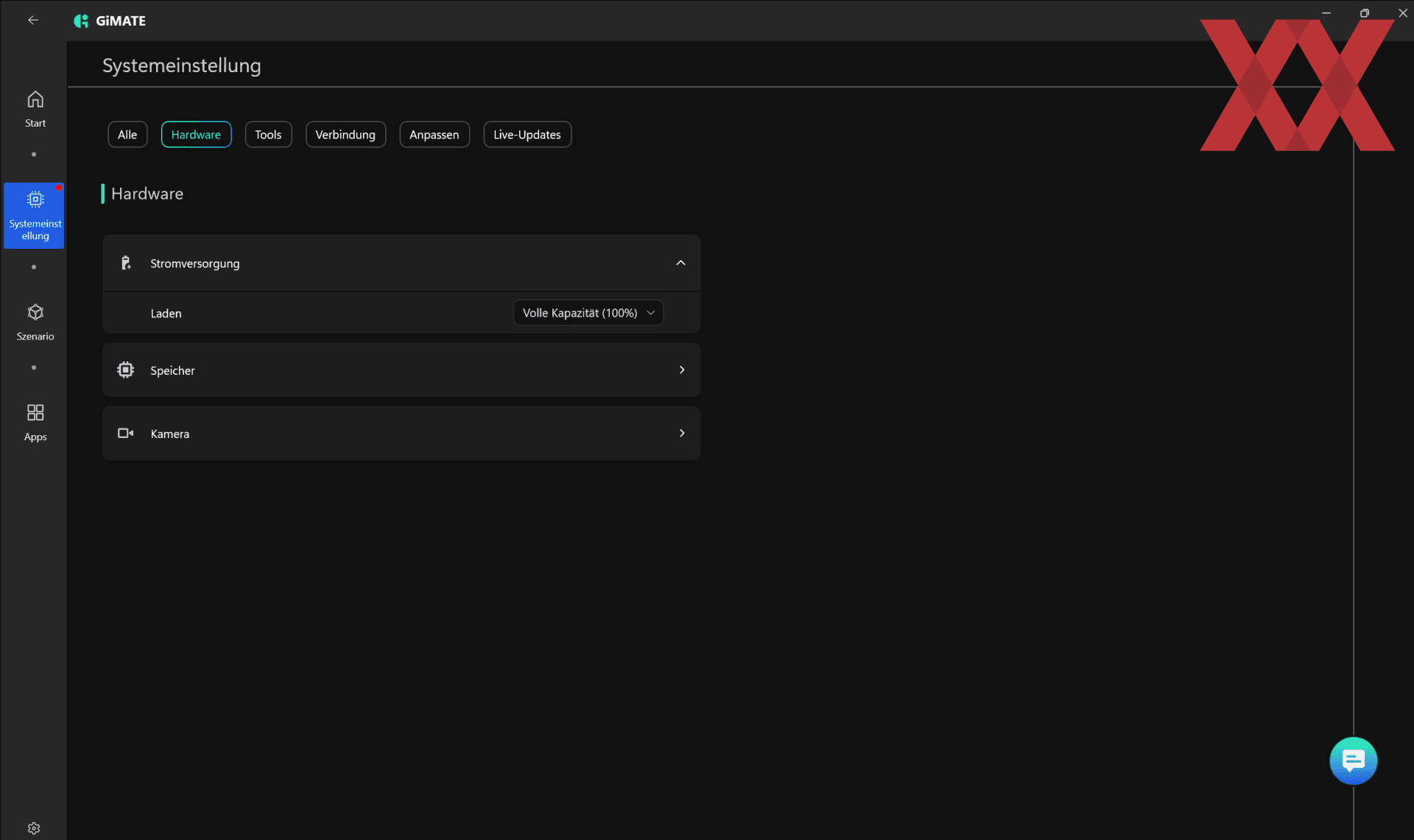Click the Systemeinstellung page title
Image resolution: width=1414 pixels, height=840 pixels.
click(181, 66)
